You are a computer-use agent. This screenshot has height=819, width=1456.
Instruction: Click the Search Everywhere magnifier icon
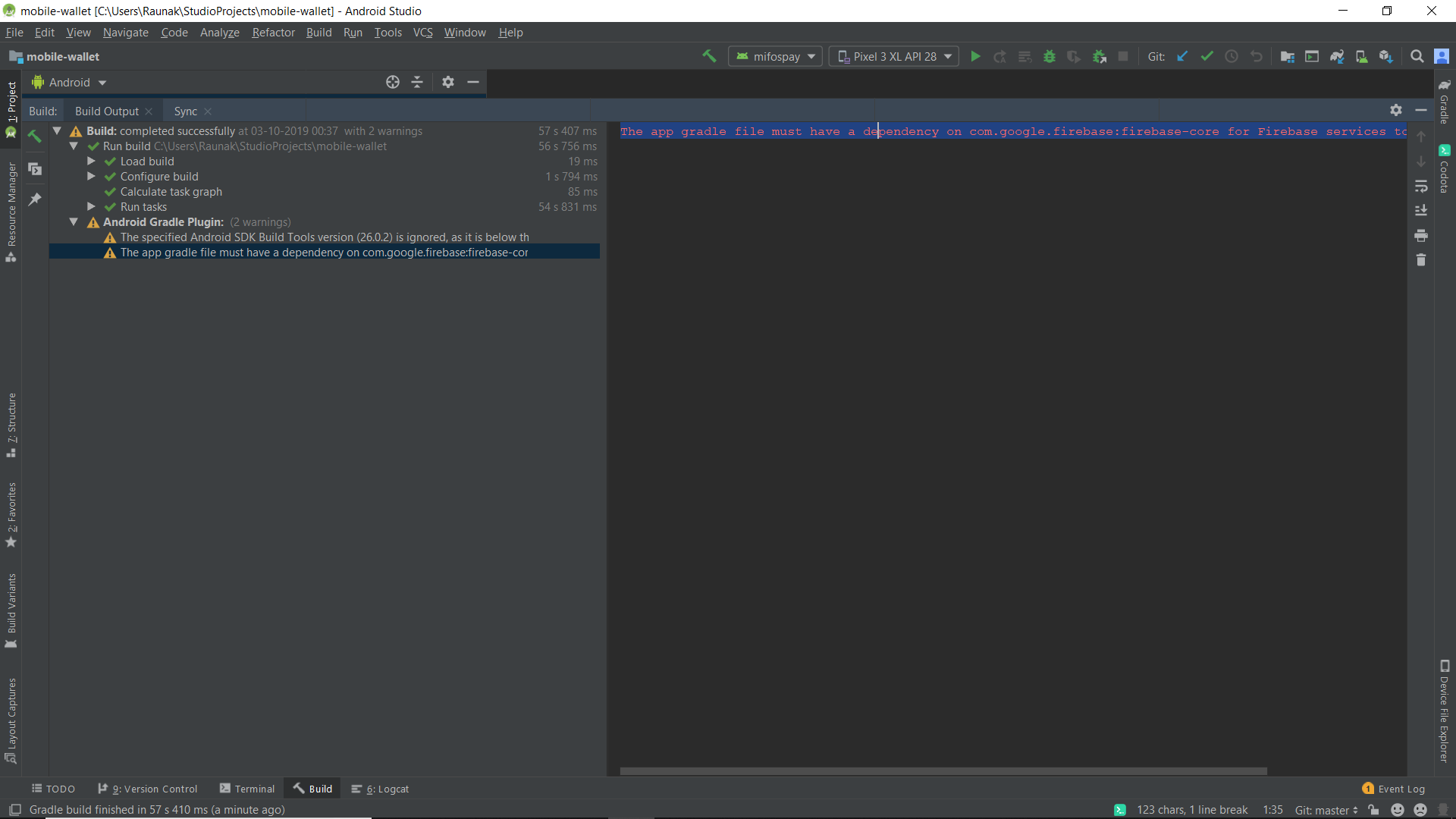1417,56
